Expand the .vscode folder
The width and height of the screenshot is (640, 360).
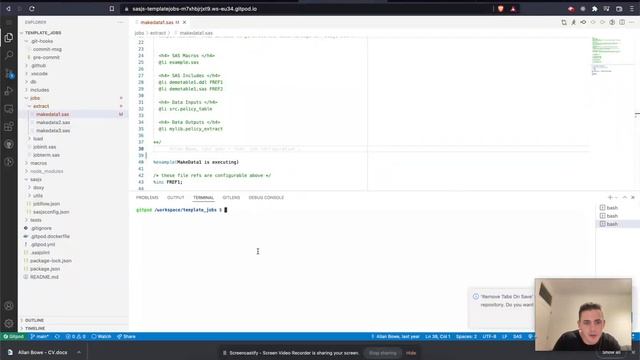click(x=39, y=74)
